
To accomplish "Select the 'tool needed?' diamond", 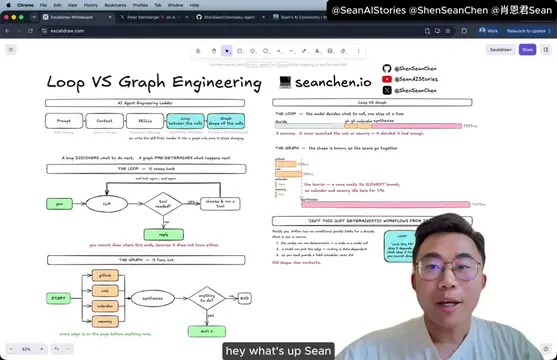I will (x=163, y=204).
